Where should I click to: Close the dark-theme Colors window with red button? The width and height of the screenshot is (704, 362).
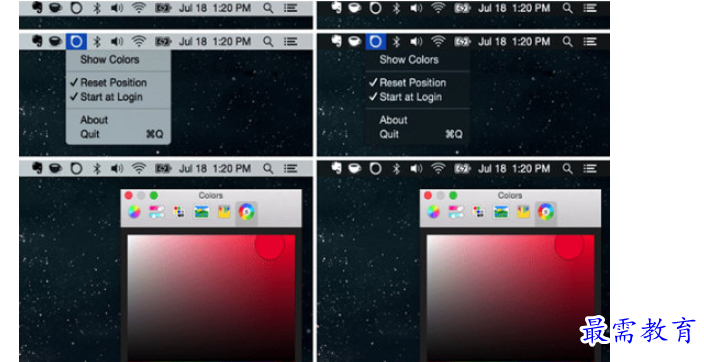427,195
